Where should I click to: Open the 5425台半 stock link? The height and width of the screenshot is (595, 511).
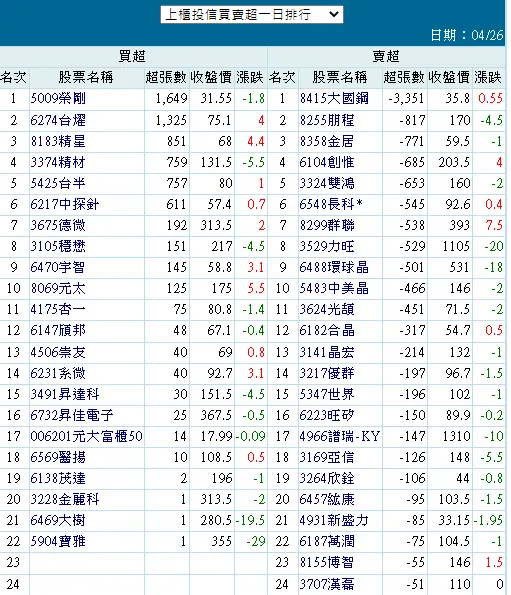pos(58,183)
